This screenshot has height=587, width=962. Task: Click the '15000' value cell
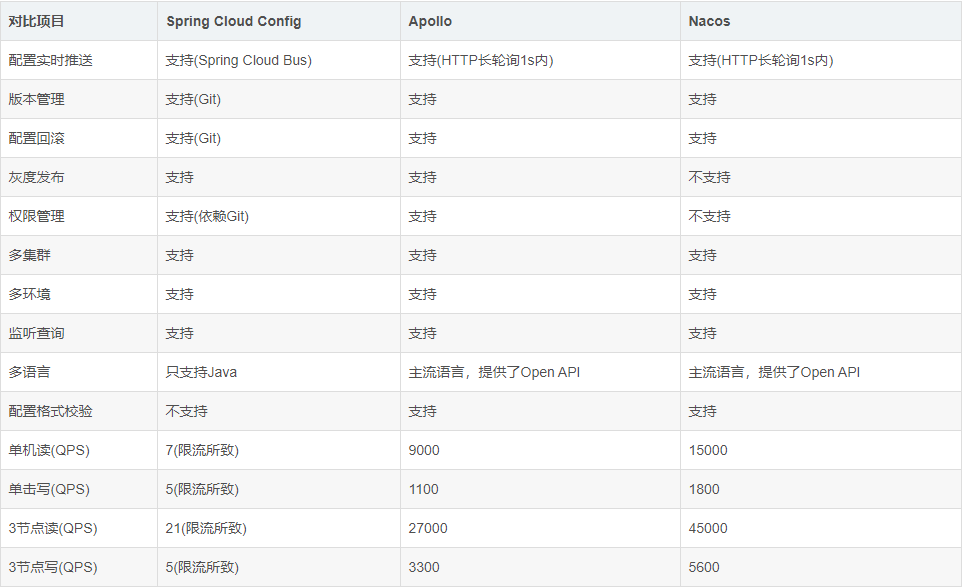tap(708, 450)
